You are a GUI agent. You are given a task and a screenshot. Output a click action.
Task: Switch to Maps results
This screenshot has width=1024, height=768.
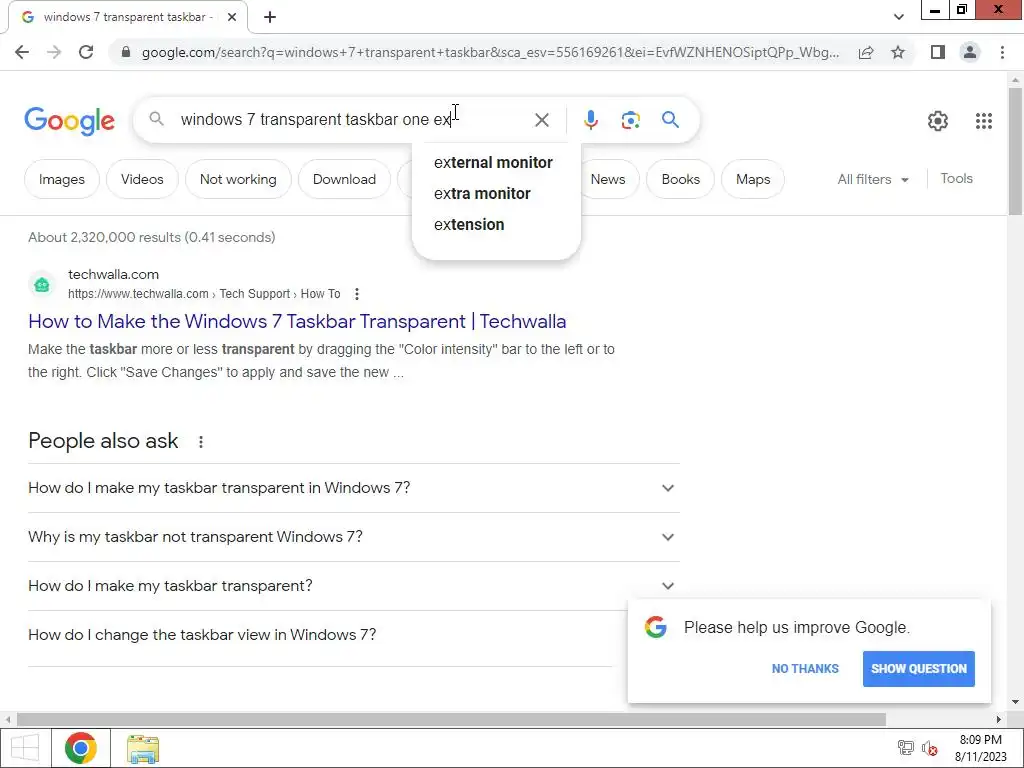pyautogui.click(x=752, y=179)
